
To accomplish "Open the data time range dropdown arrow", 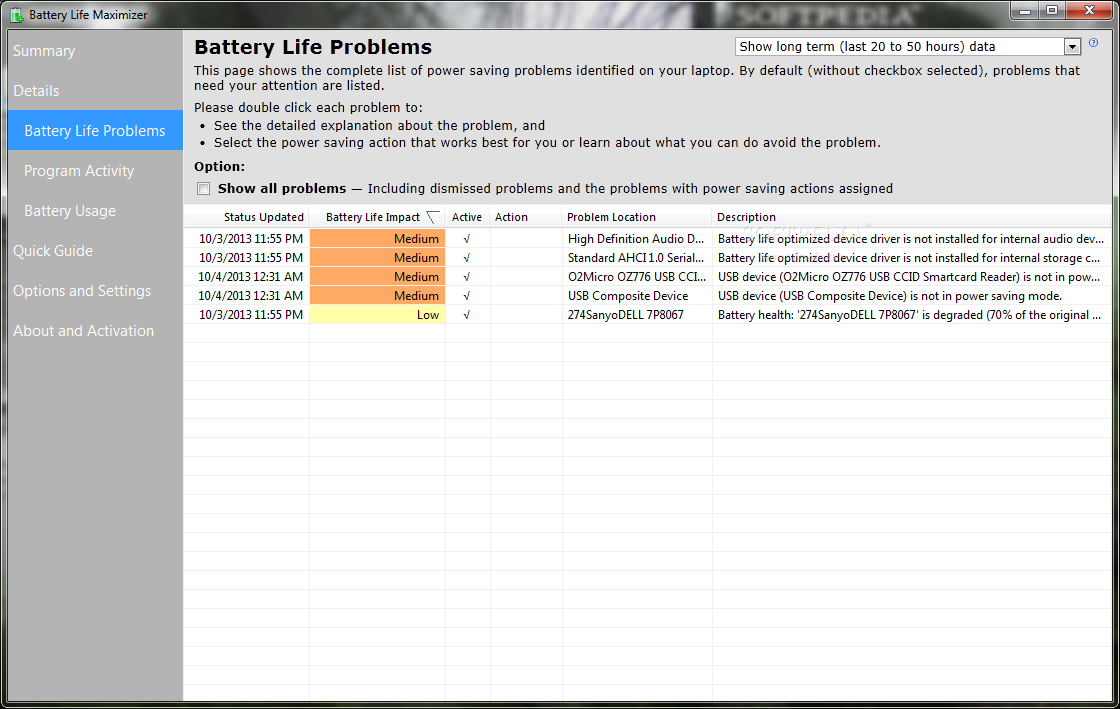I will point(1072,46).
